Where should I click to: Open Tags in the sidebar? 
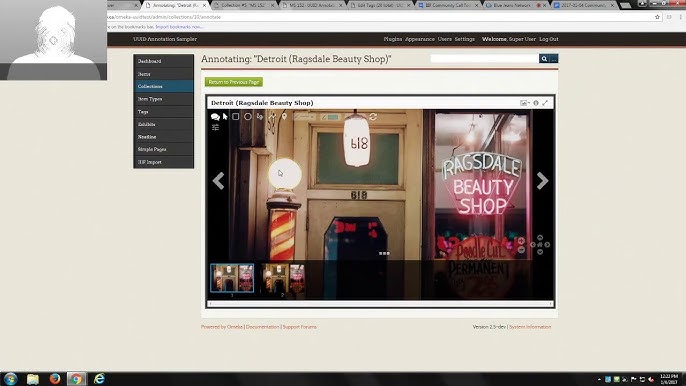coord(163,112)
